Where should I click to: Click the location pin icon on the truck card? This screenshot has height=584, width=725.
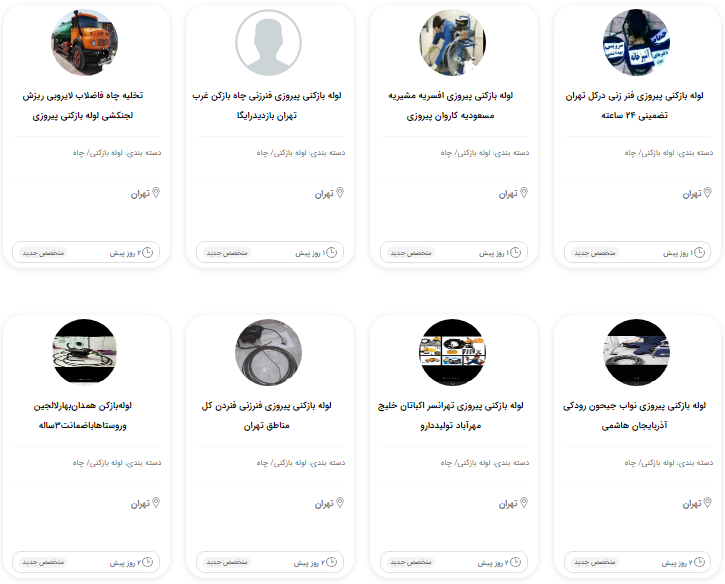(156, 193)
